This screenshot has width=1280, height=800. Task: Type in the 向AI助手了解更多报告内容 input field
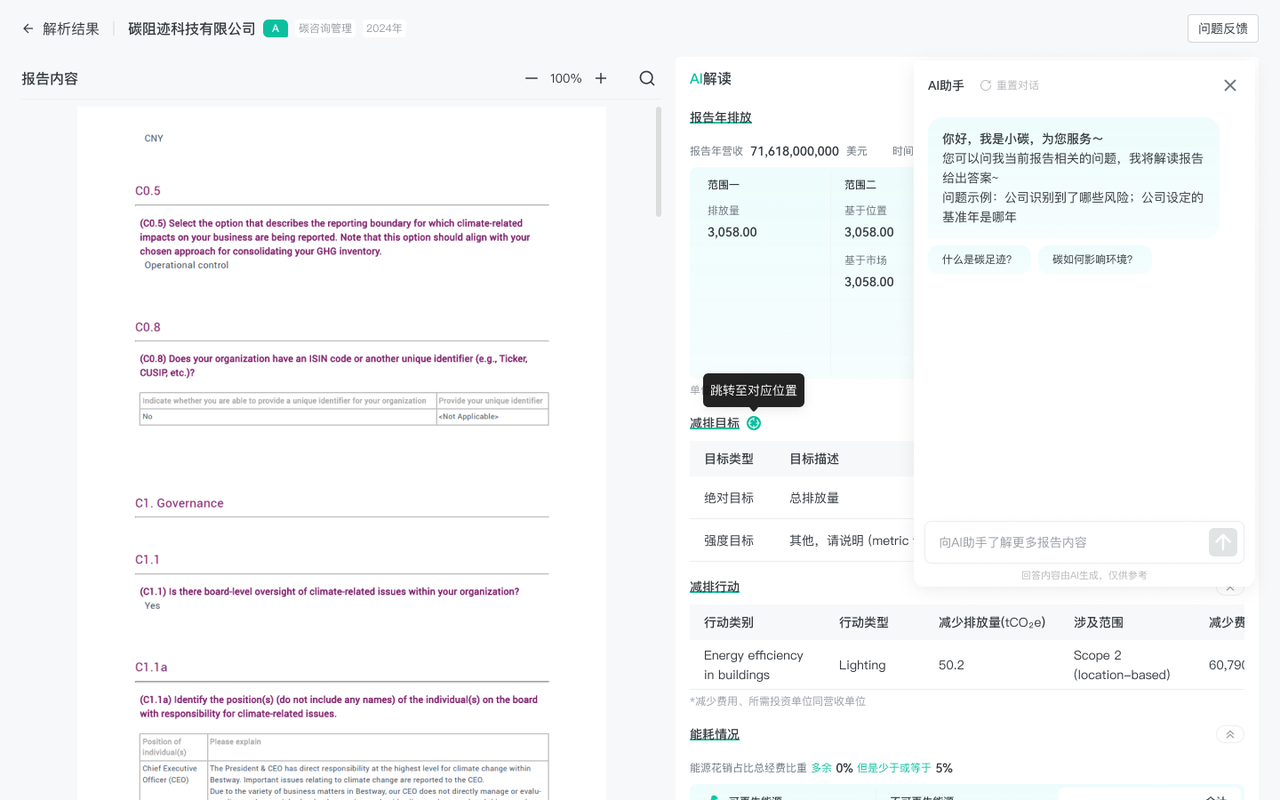(x=1065, y=542)
